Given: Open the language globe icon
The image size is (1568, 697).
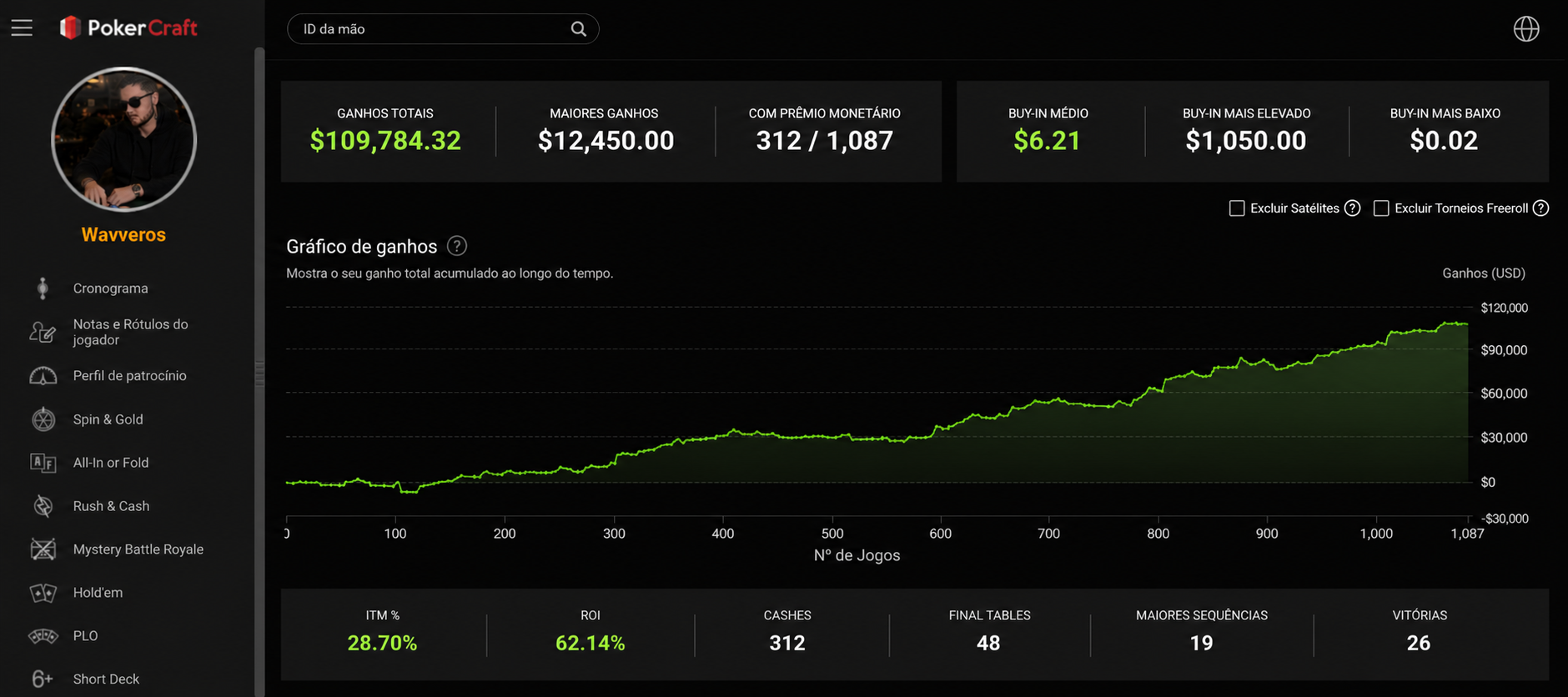Looking at the screenshot, I should (x=1526, y=29).
